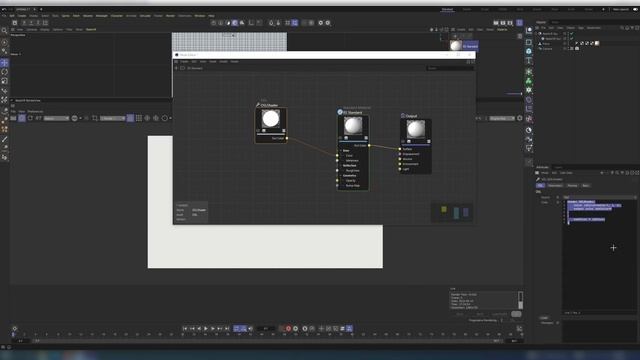The image size is (640, 360).
Task: Click the material preview thumbnail in Material Manager
Action: [456, 45]
